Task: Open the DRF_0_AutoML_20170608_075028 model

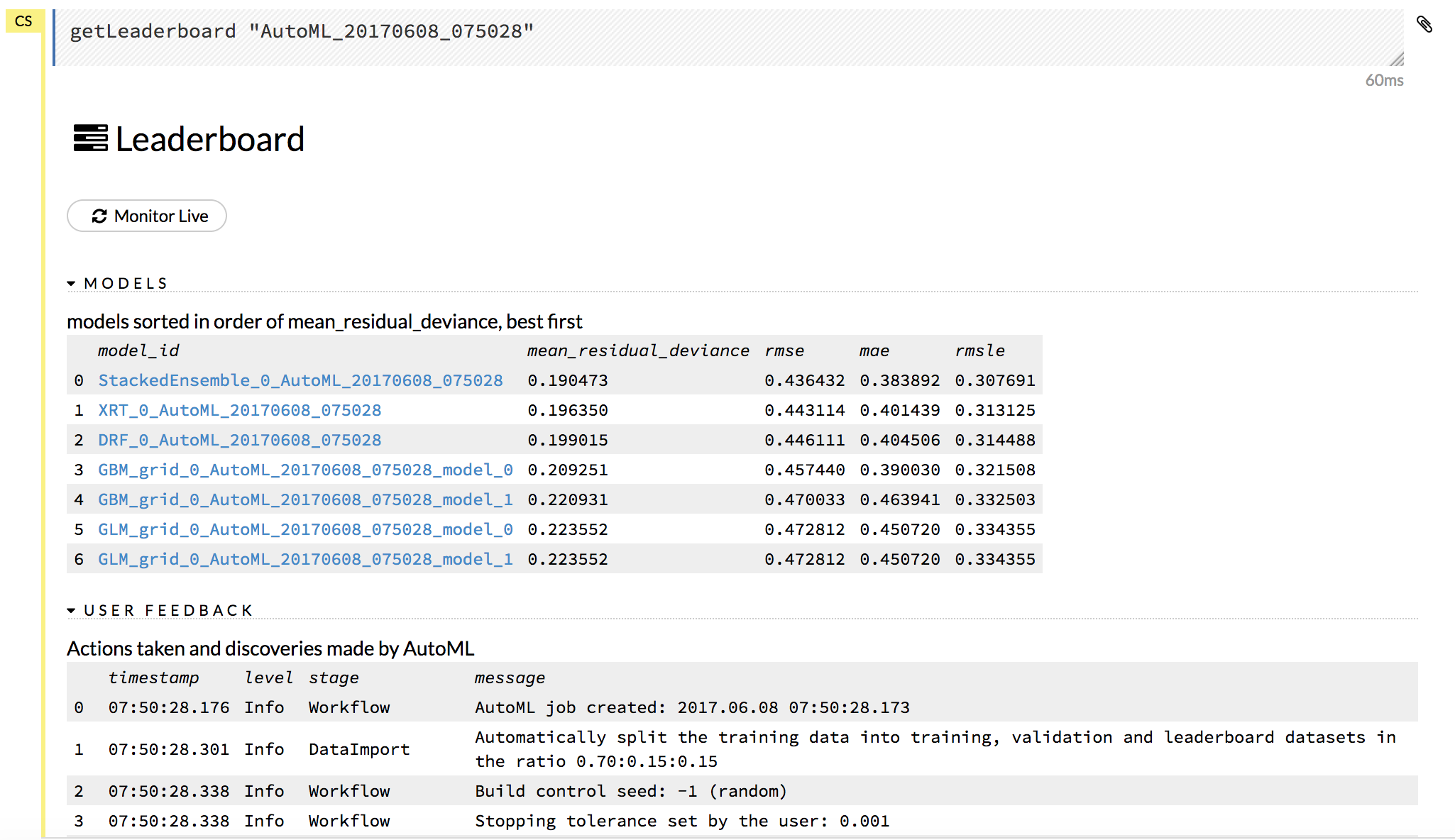Action: [239, 440]
